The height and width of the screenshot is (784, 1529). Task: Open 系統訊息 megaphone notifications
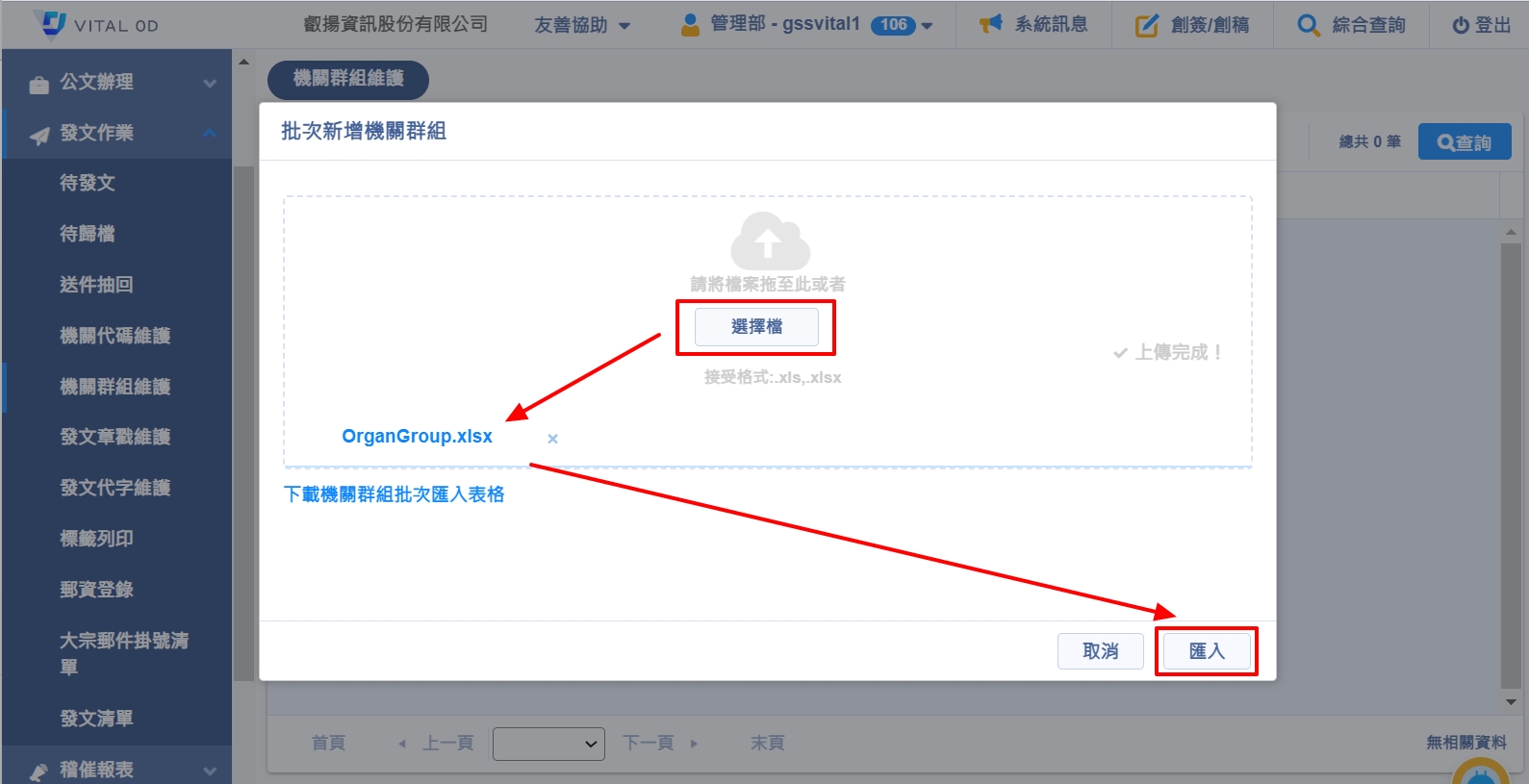pos(990,25)
